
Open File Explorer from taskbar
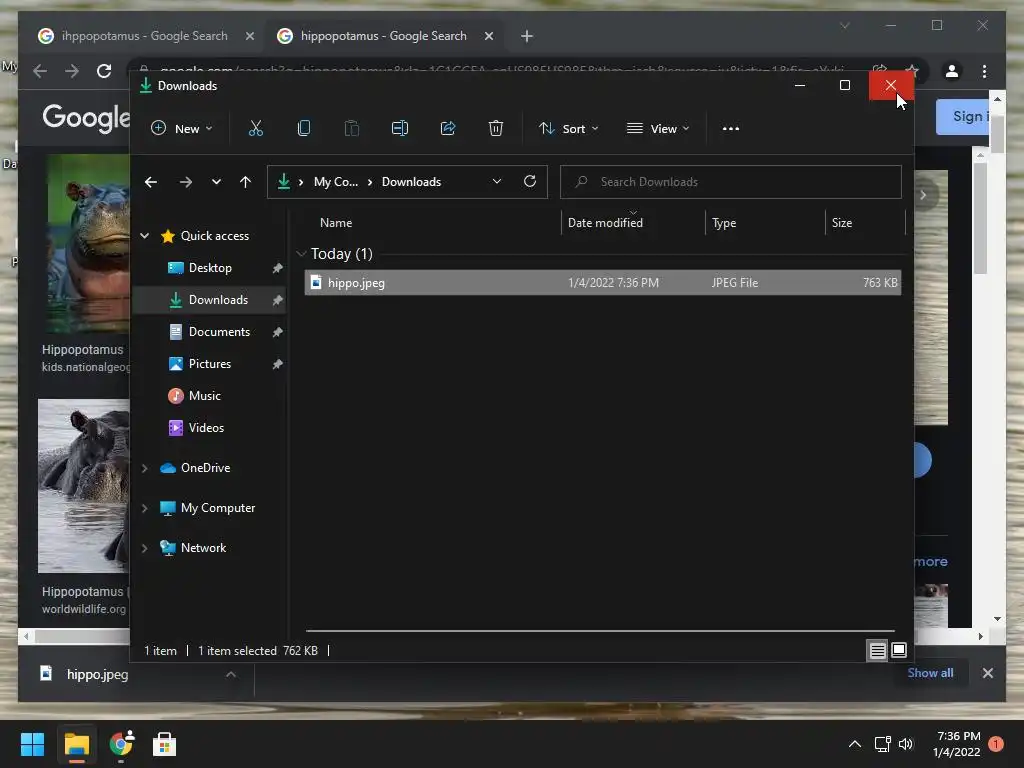click(76, 744)
